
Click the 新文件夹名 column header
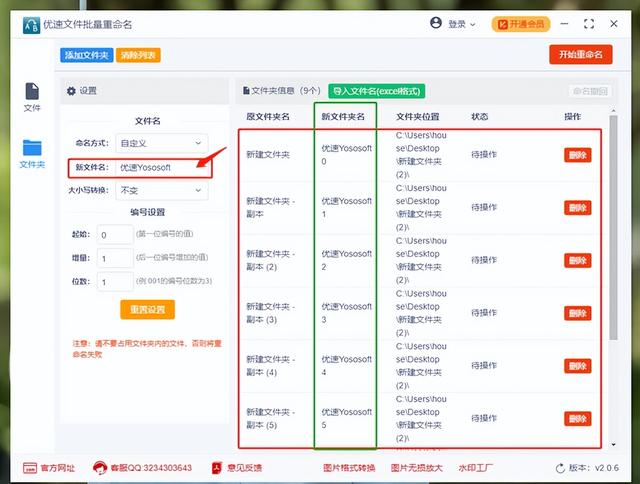[x=343, y=117]
